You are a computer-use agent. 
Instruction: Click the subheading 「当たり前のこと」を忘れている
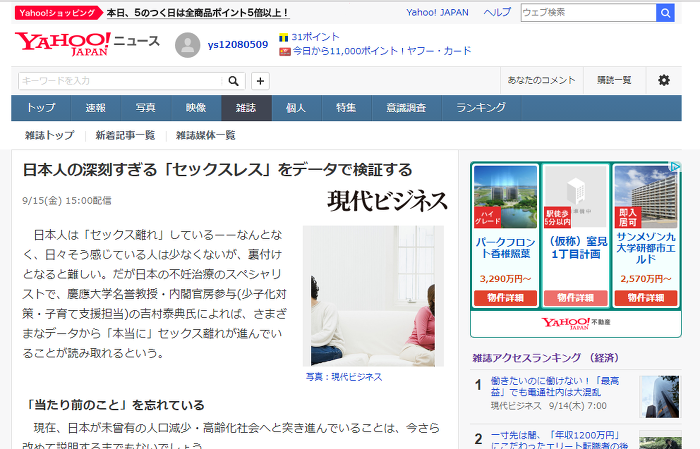click(x=114, y=405)
